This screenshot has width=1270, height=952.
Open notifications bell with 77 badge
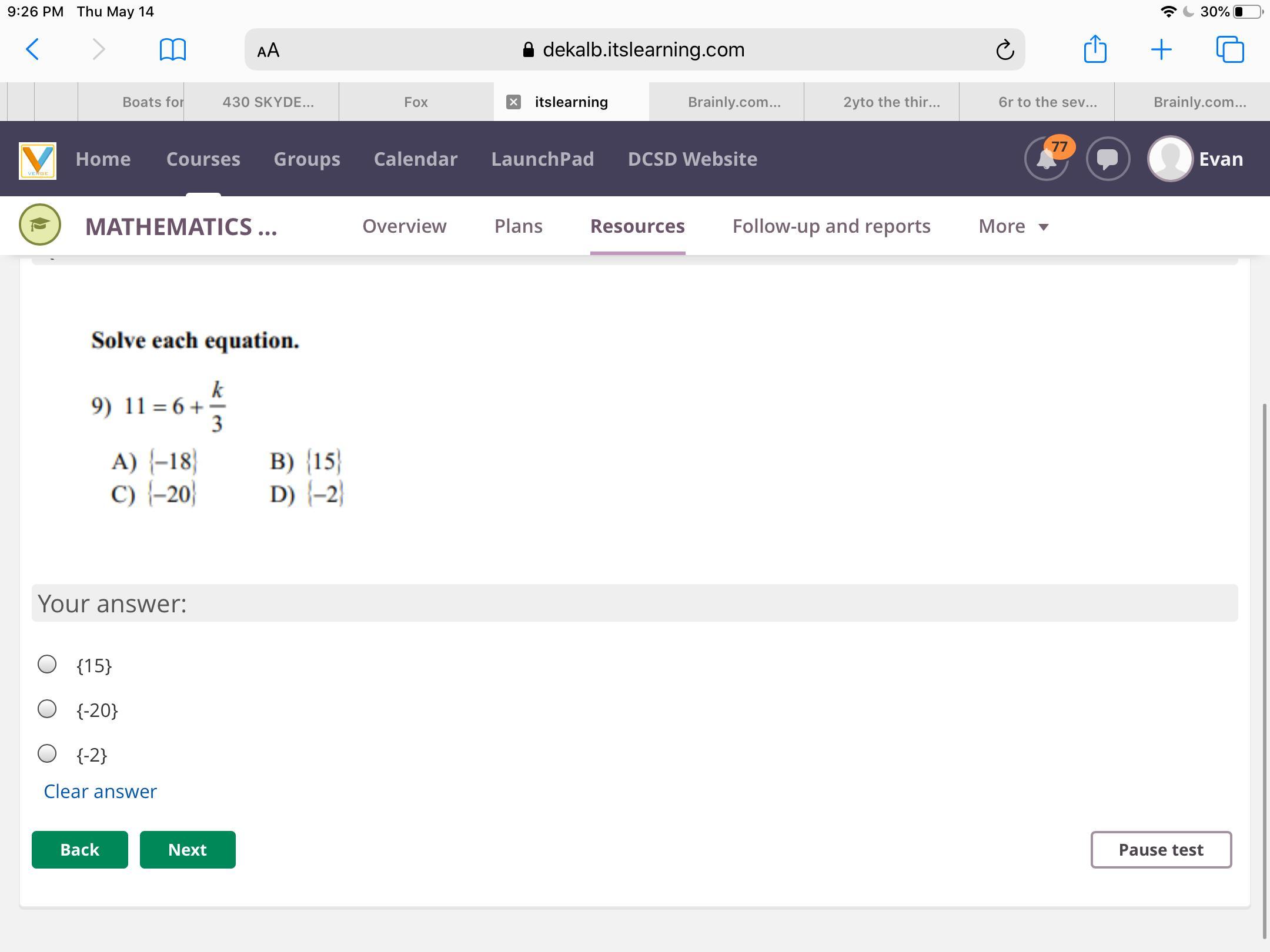(x=1047, y=159)
